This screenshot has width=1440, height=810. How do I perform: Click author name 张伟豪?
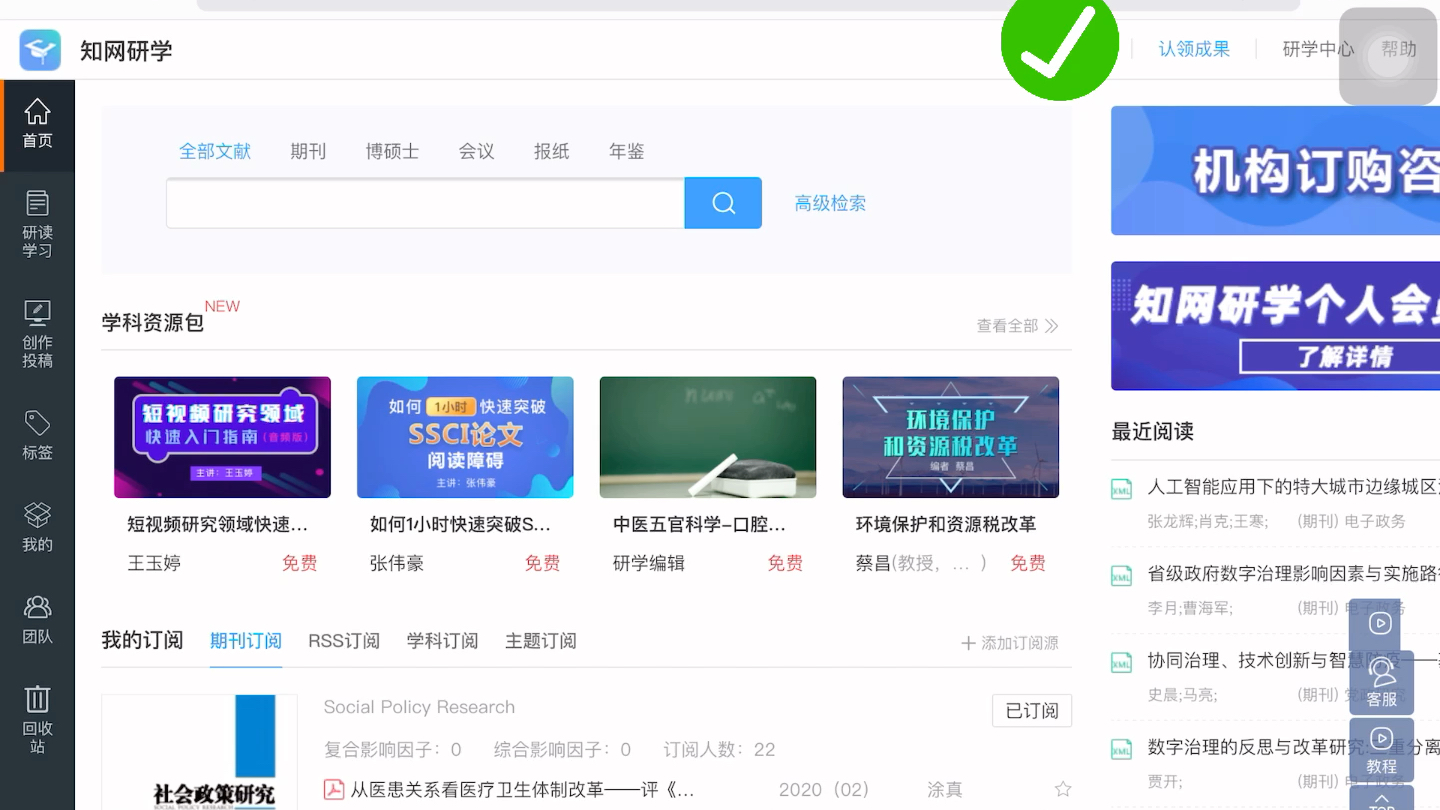click(397, 563)
